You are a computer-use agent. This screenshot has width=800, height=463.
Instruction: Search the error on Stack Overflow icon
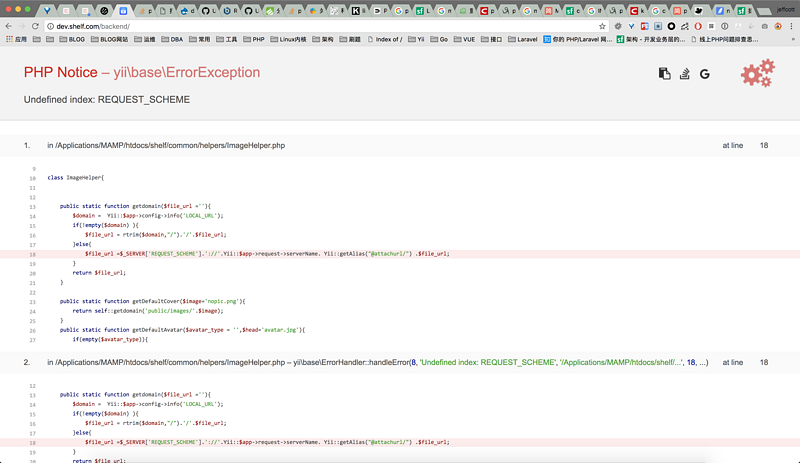pos(685,74)
